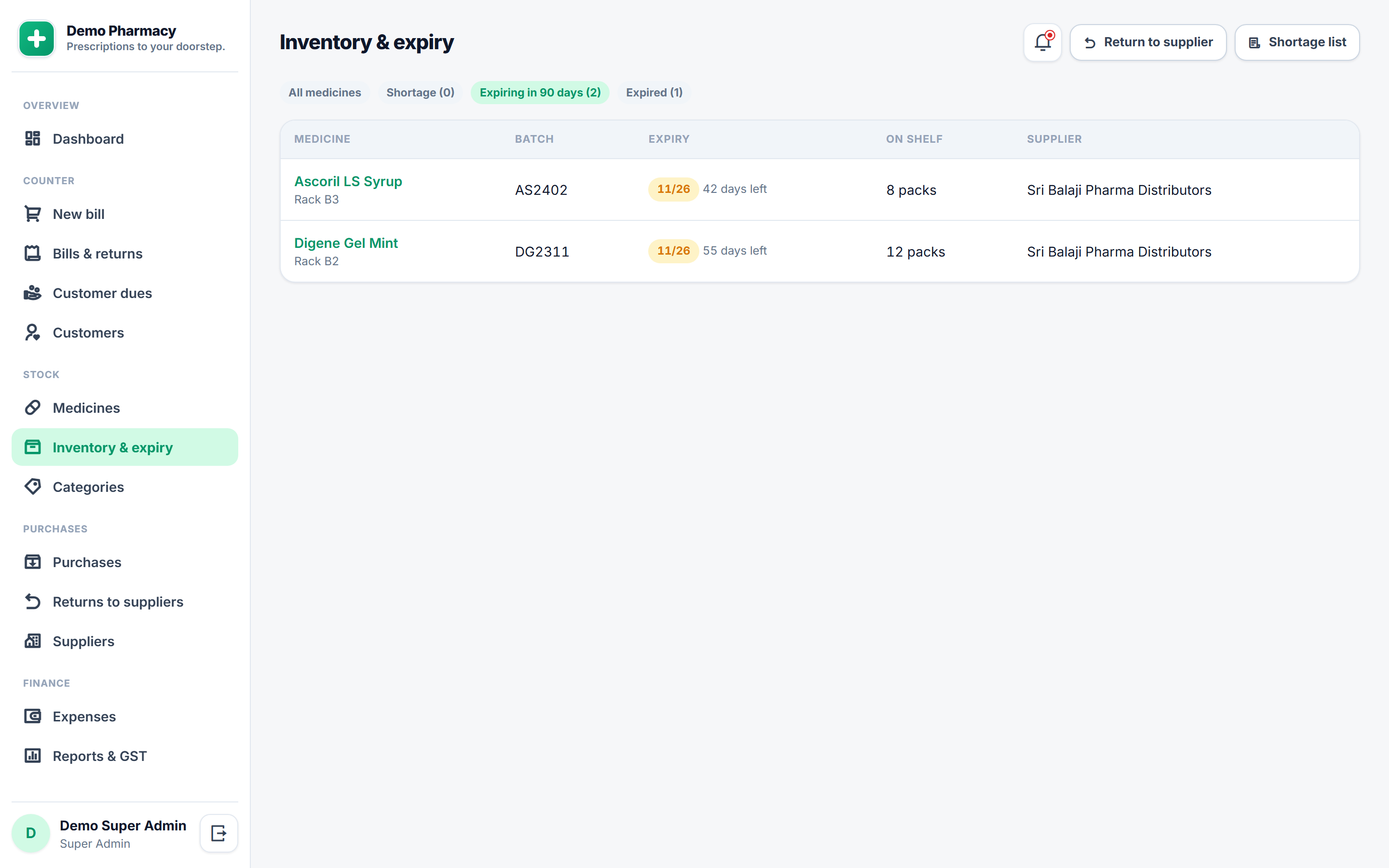This screenshot has width=1389, height=868.
Task: Click the Return to supplier button
Action: click(x=1148, y=42)
